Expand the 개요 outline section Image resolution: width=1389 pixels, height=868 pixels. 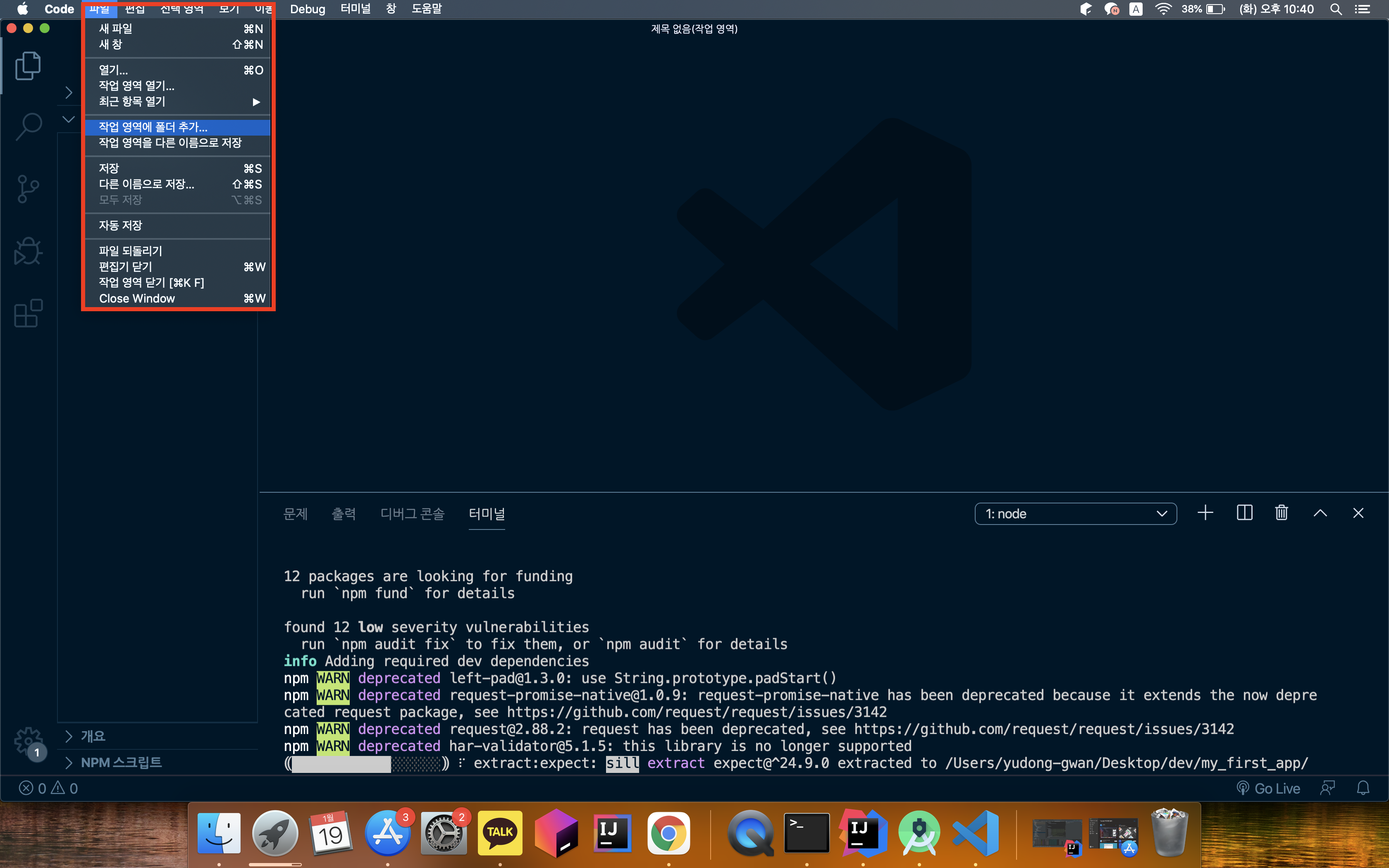(x=93, y=736)
